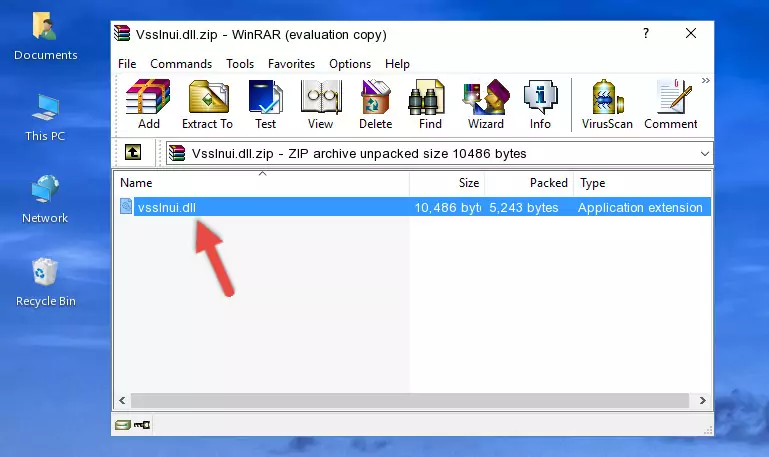Click the key password icon in status bar
Viewport: 769px width, 457px height.
[142, 425]
